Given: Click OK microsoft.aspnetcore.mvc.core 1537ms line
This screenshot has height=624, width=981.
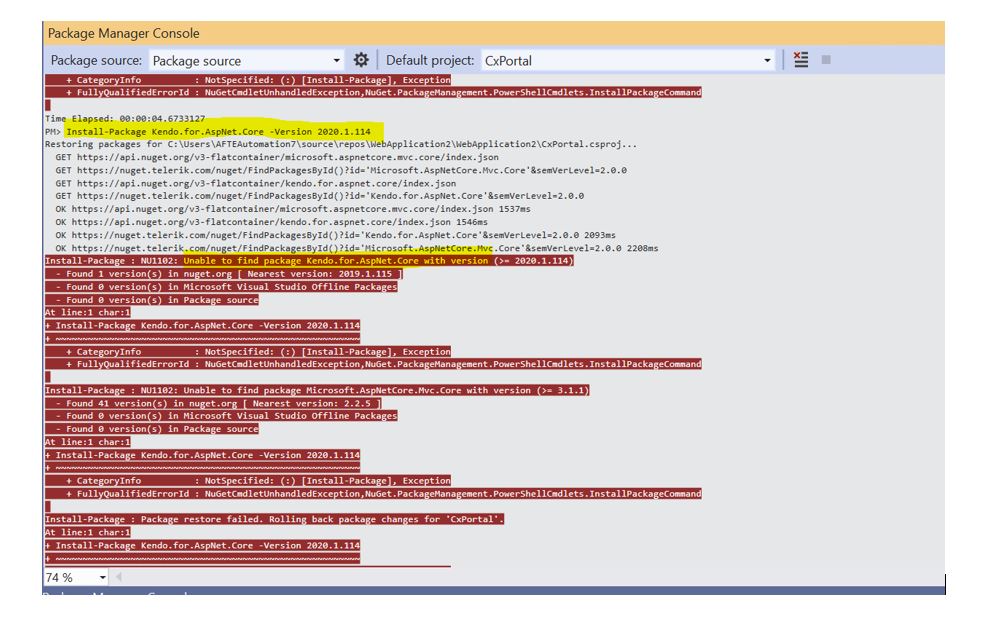Looking at the screenshot, I should (x=293, y=209).
